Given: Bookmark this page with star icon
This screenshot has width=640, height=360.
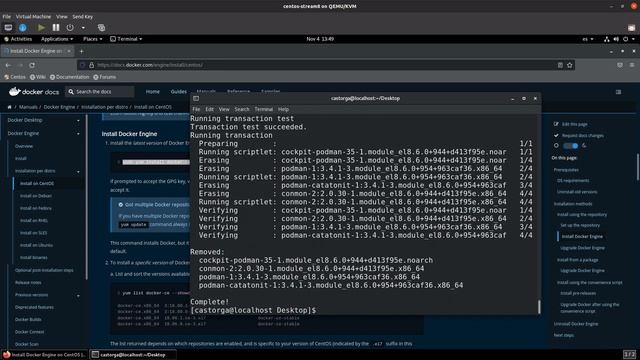Looking at the screenshot, I should pyautogui.click(x=569, y=65).
